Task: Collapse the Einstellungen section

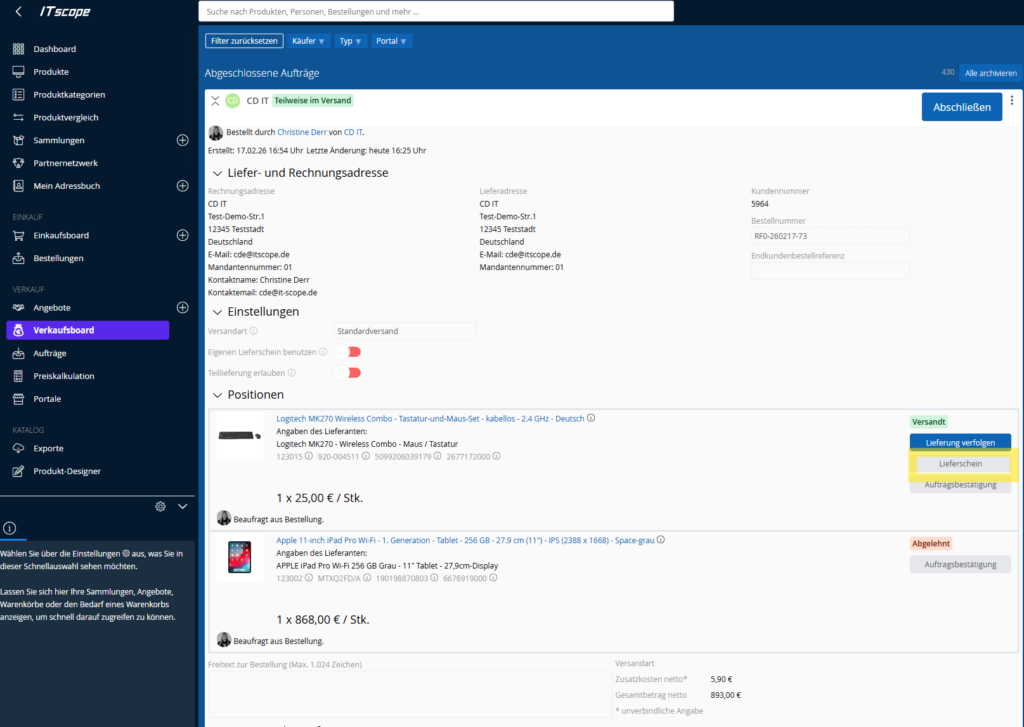Action: [x=216, y=312]
